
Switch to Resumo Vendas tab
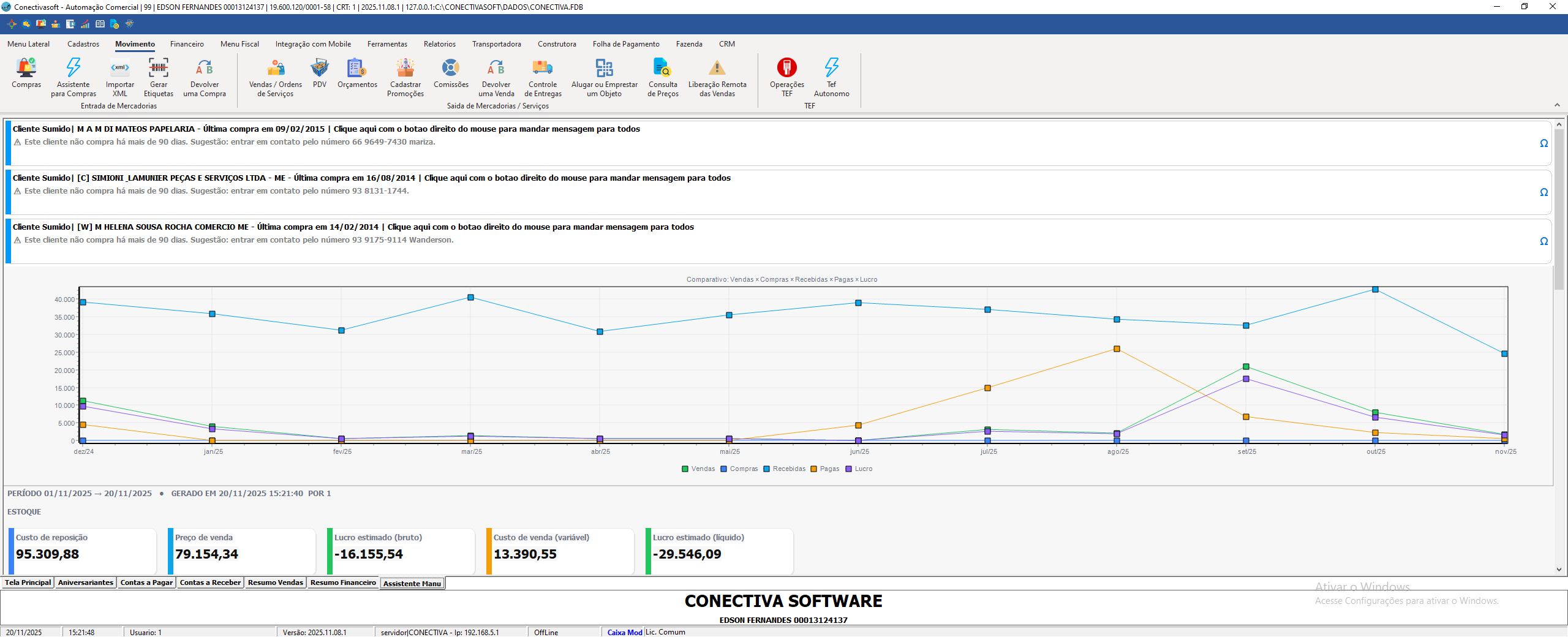click(x=276, y=583)
